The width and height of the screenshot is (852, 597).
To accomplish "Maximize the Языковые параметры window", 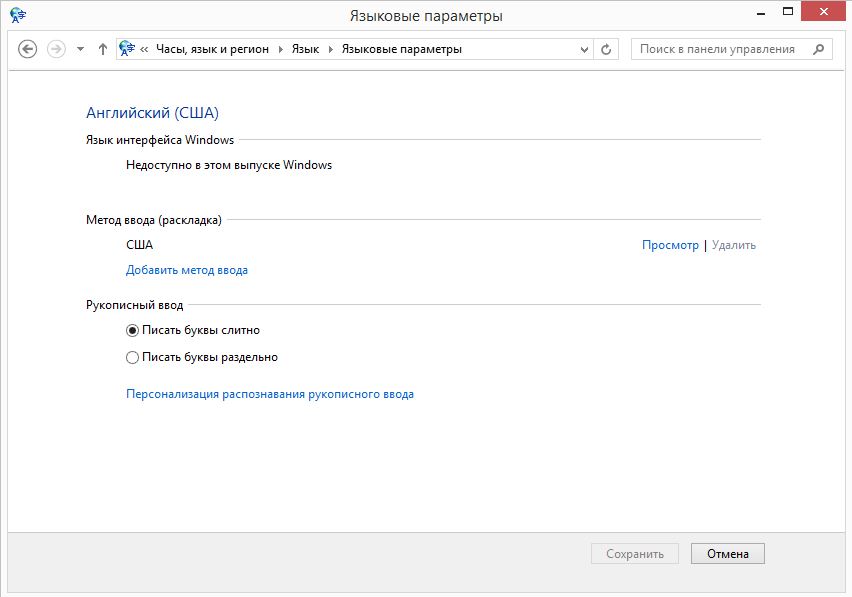I will point(789,12).
